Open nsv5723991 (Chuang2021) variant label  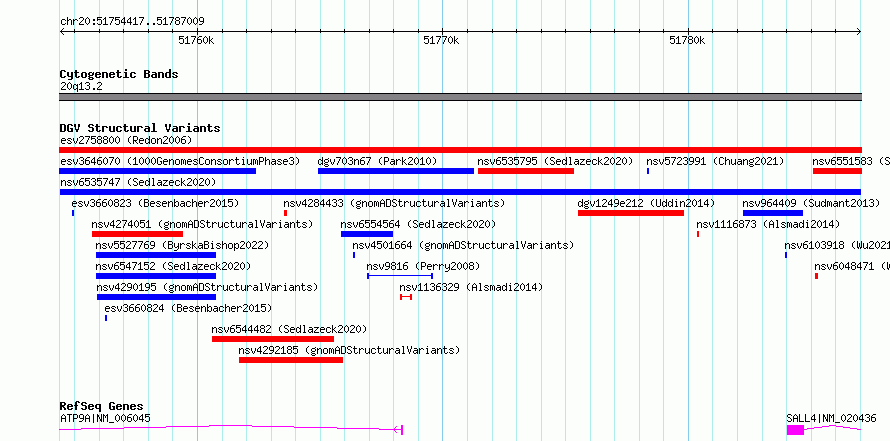(x=715, y=161)
